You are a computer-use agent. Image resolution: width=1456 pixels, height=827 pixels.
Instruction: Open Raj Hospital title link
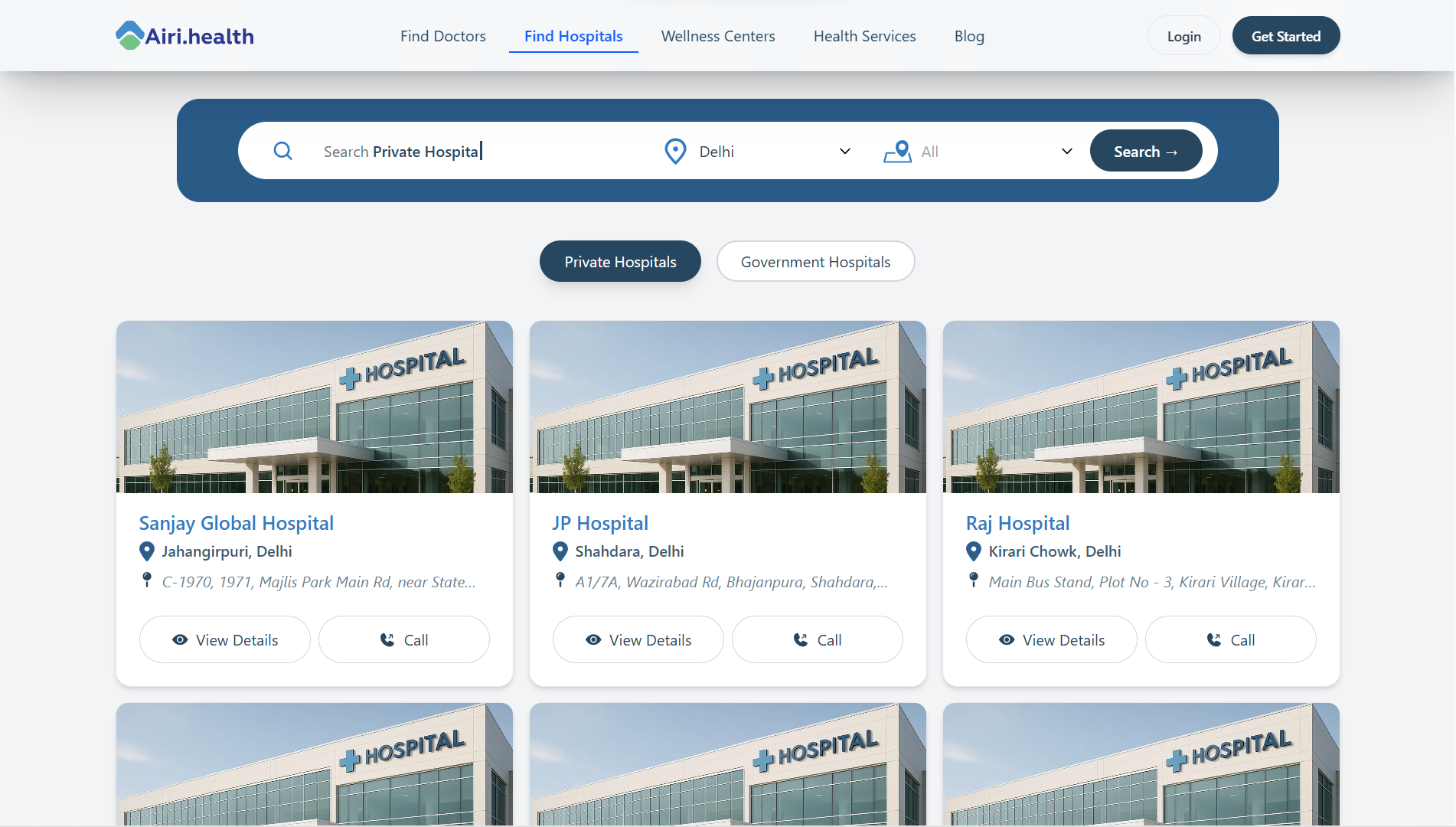[1017, 523]
